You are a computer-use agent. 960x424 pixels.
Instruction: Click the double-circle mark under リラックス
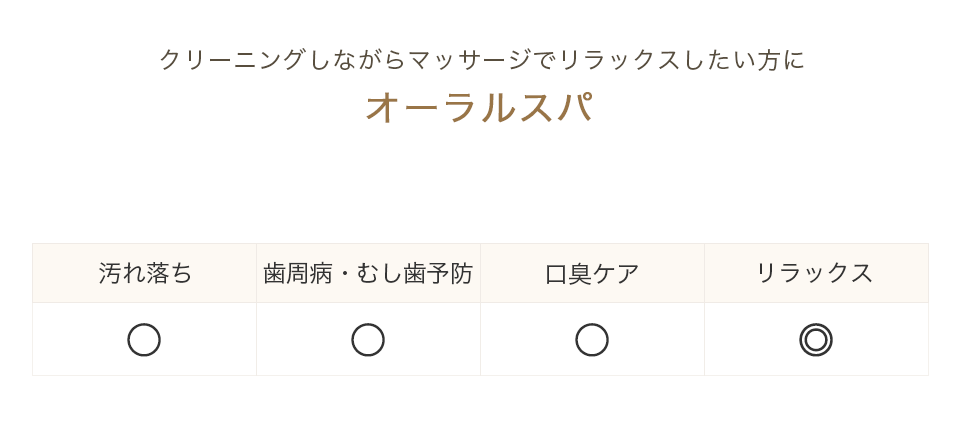coord(816,340)
